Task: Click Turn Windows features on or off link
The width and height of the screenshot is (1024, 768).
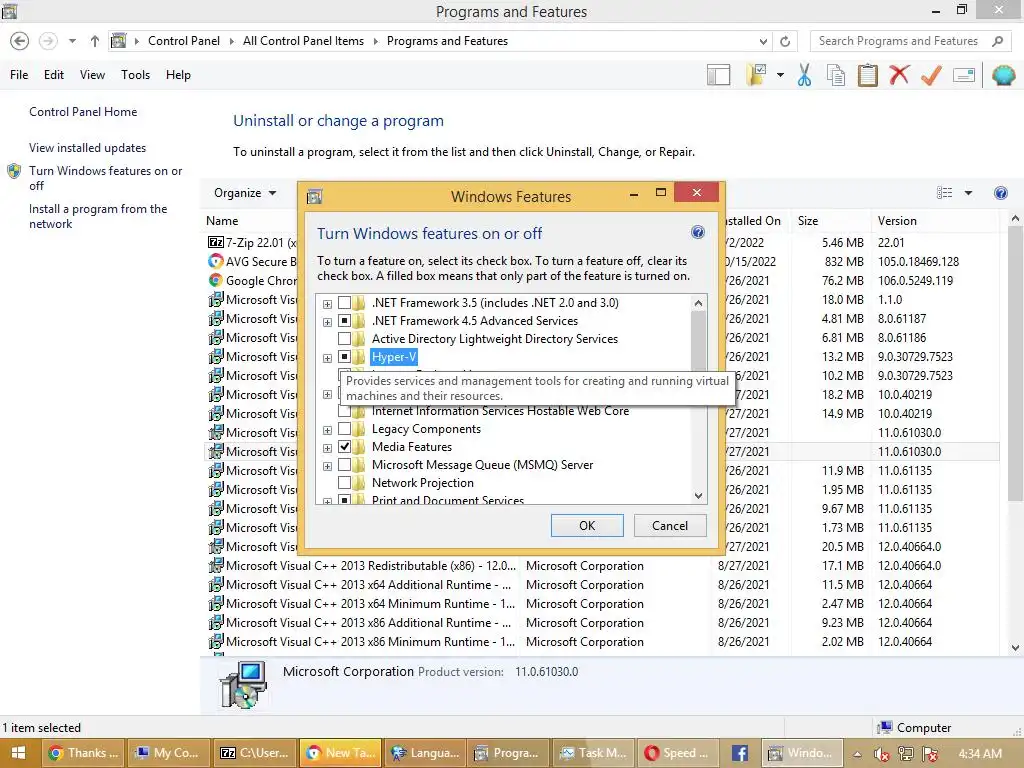Action: (x=105, y=178)
